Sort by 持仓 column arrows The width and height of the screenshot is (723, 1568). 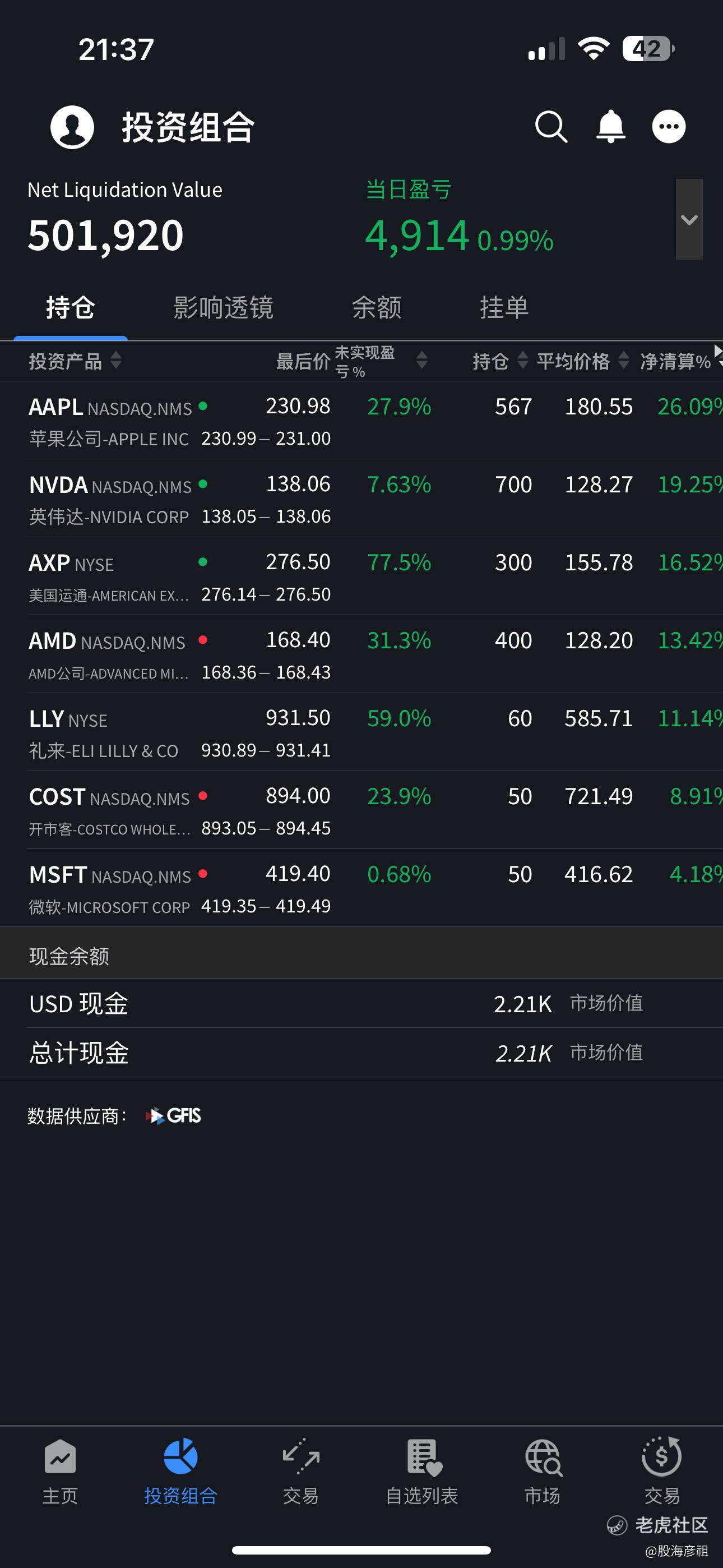pyautogui.click(x=523, y=361)
